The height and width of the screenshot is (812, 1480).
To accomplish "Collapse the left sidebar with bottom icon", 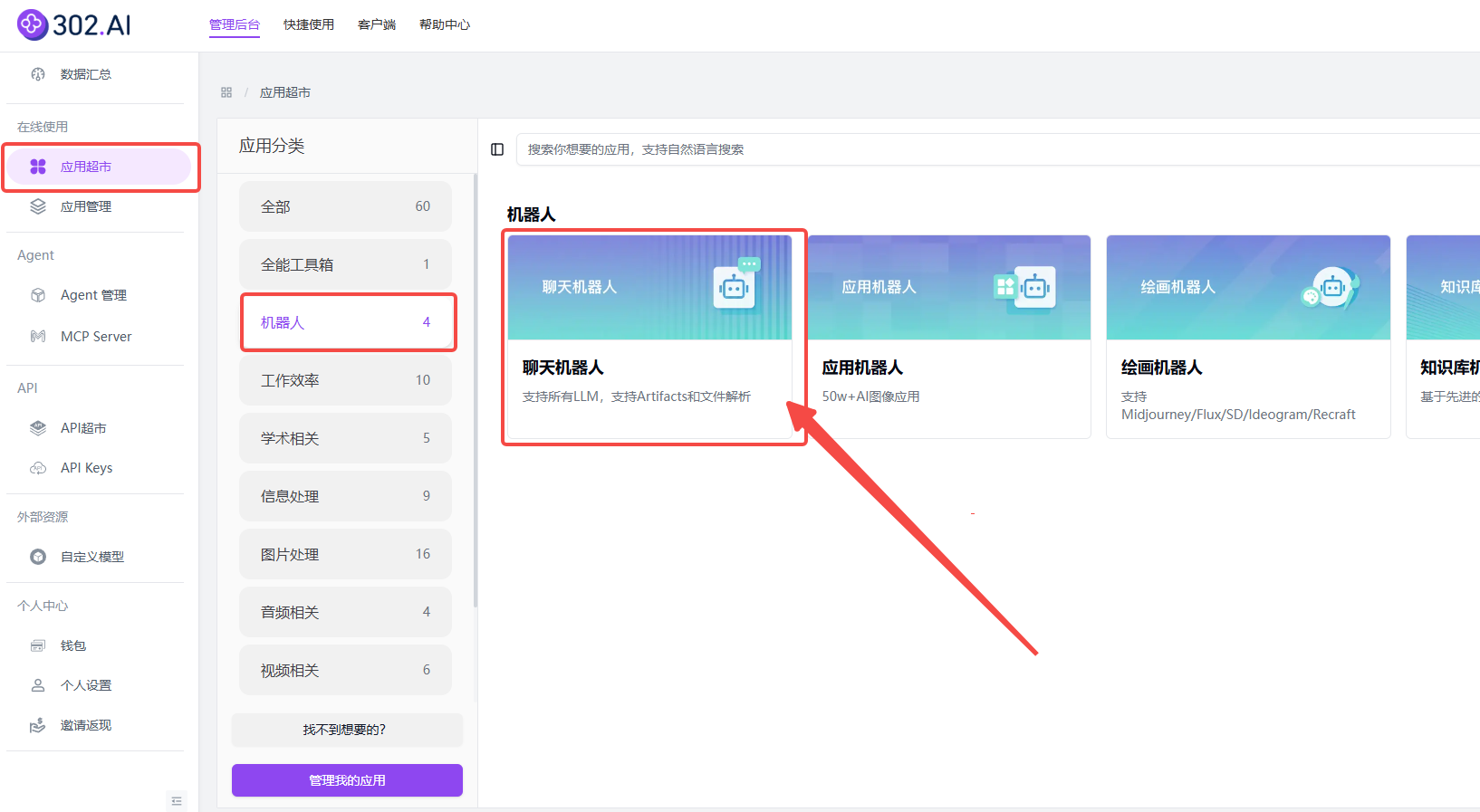I will click(x=177, y=801).
